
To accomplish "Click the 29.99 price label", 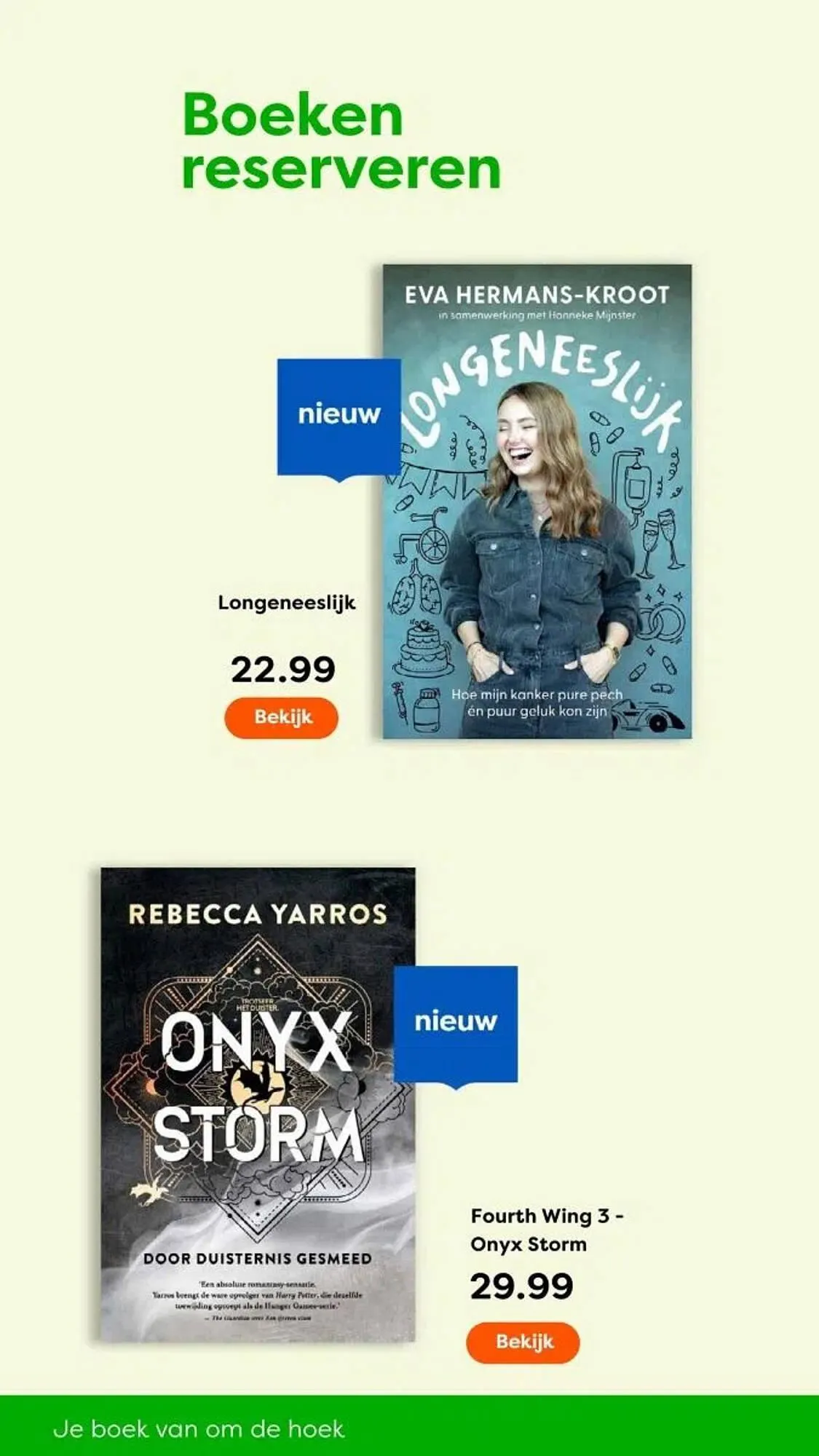I will click(x=521, y=1286).
